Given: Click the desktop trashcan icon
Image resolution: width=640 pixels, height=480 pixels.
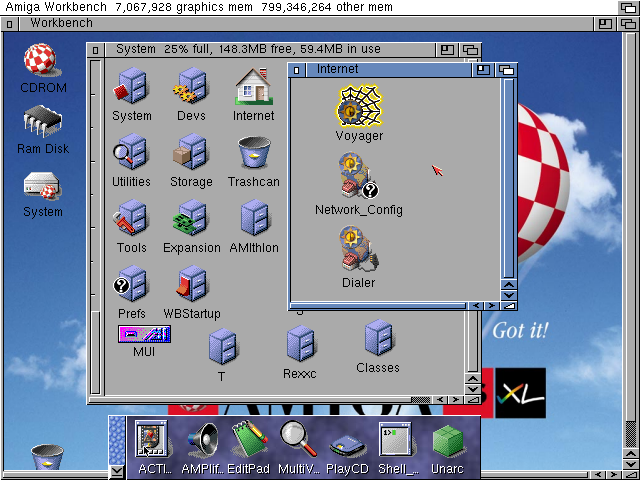Looking at the screenshot, I should click(x=47, y=458).
